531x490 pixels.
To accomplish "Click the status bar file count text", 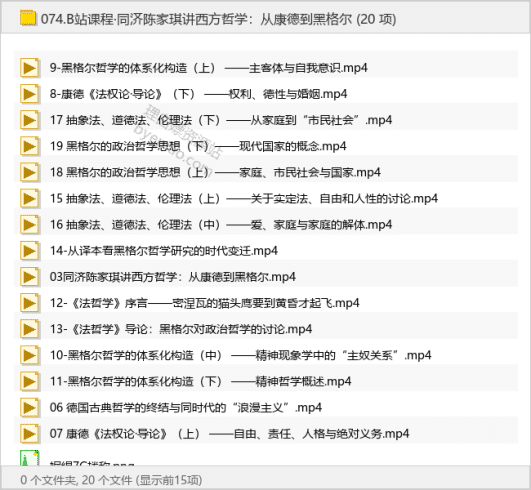I will 111,480.
